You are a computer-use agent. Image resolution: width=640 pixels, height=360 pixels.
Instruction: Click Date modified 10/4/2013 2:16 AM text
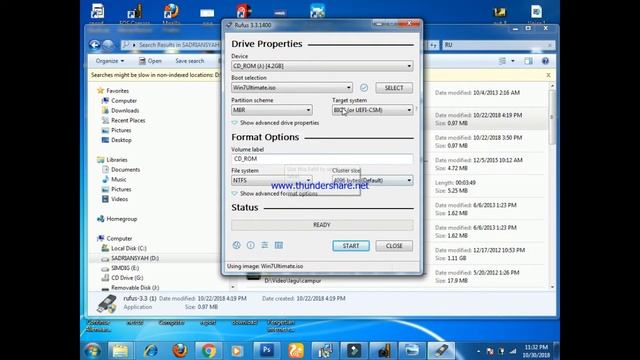click(x=477, y=93)
